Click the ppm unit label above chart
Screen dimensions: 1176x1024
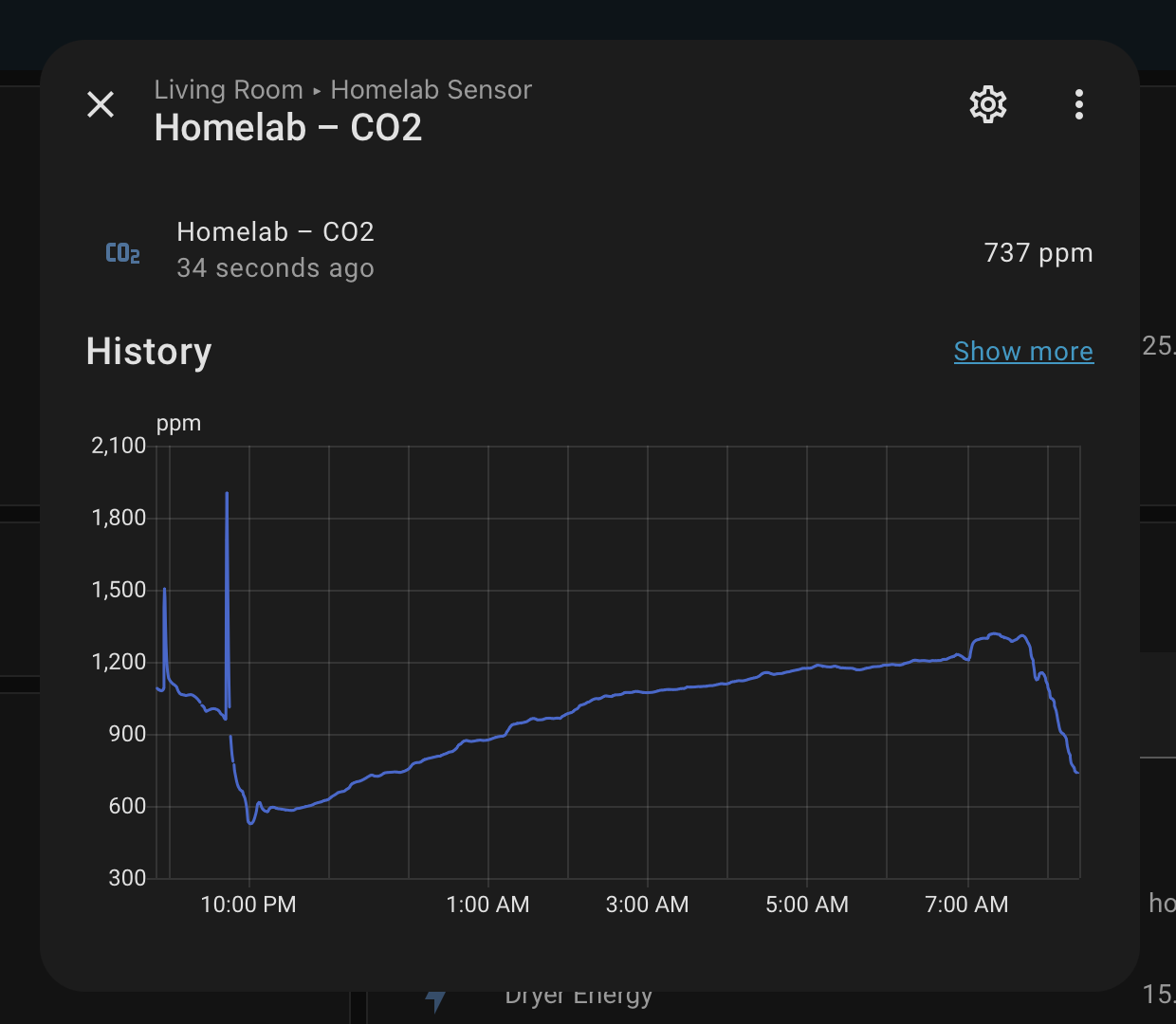point(178,424)
